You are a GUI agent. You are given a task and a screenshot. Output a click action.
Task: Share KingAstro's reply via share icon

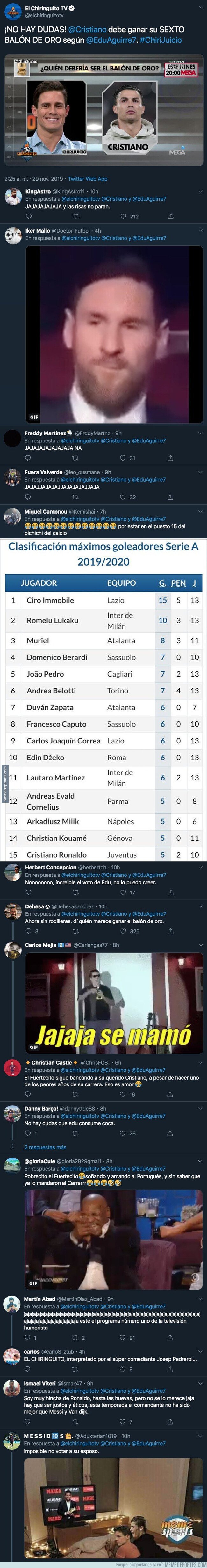click(x=171, y=216)
